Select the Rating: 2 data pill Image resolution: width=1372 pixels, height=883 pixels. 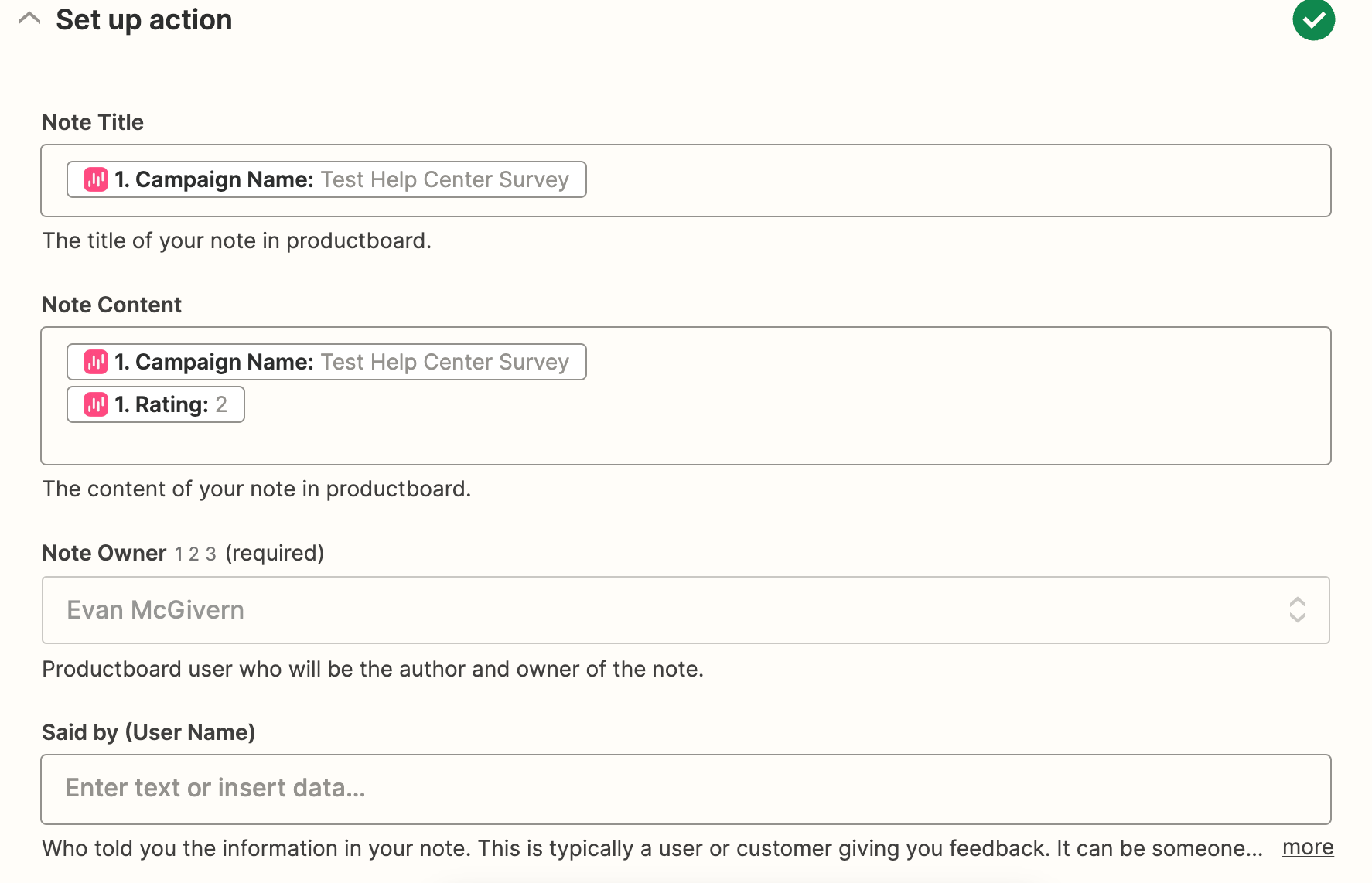(x=155, y=404)
